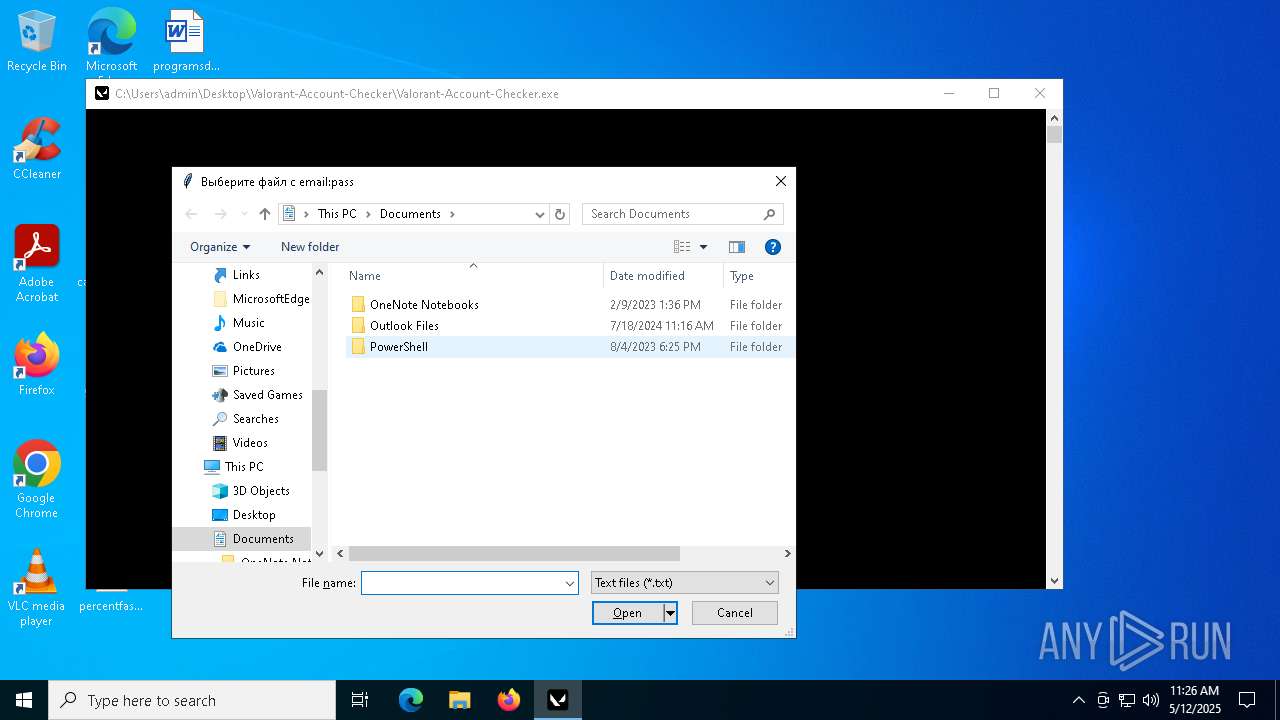Cancel the file selection dialog
Viewport: 1280px width, 720px height.
coord(735,613)
